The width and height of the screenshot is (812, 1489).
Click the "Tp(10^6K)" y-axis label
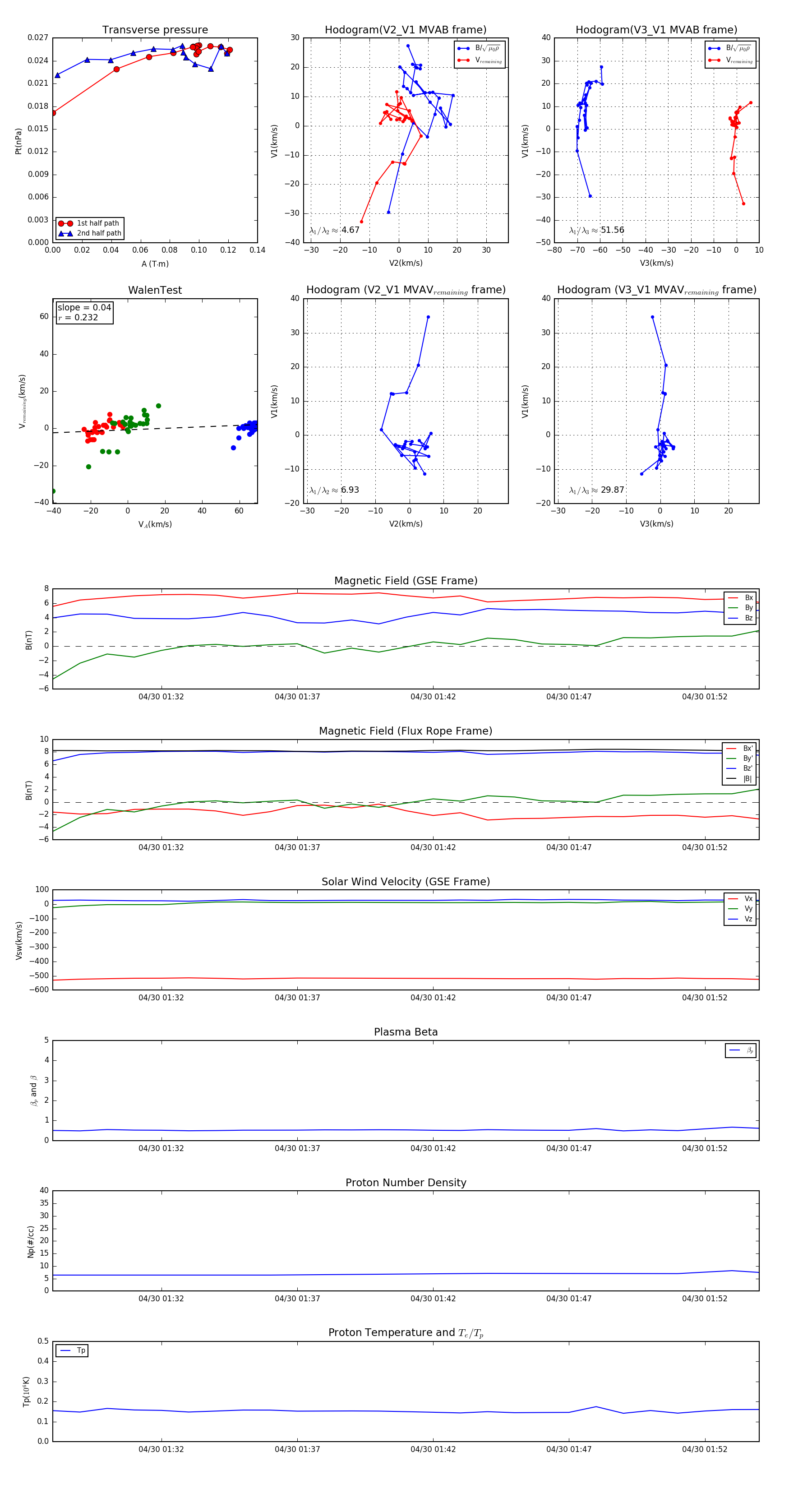click(26, 1392)
